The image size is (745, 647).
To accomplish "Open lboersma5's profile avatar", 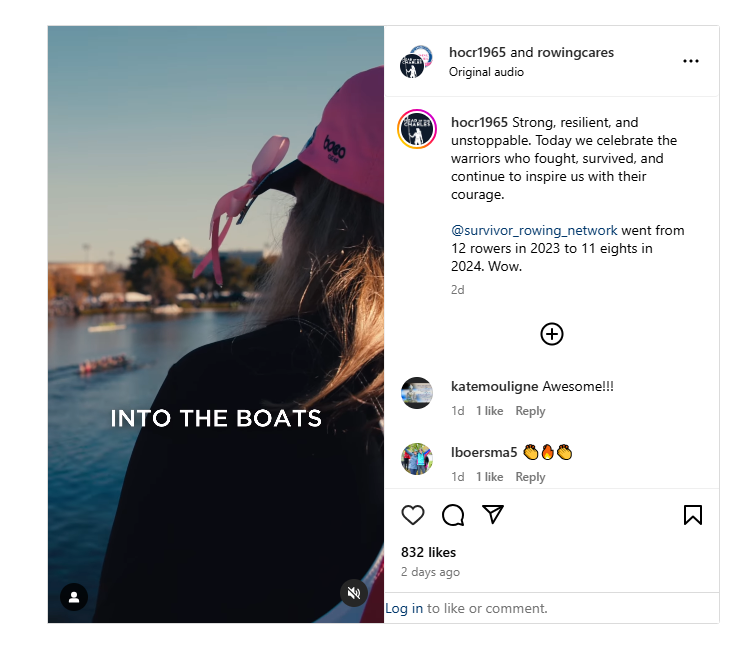I will pyautogui.click(x=417, y=459).
